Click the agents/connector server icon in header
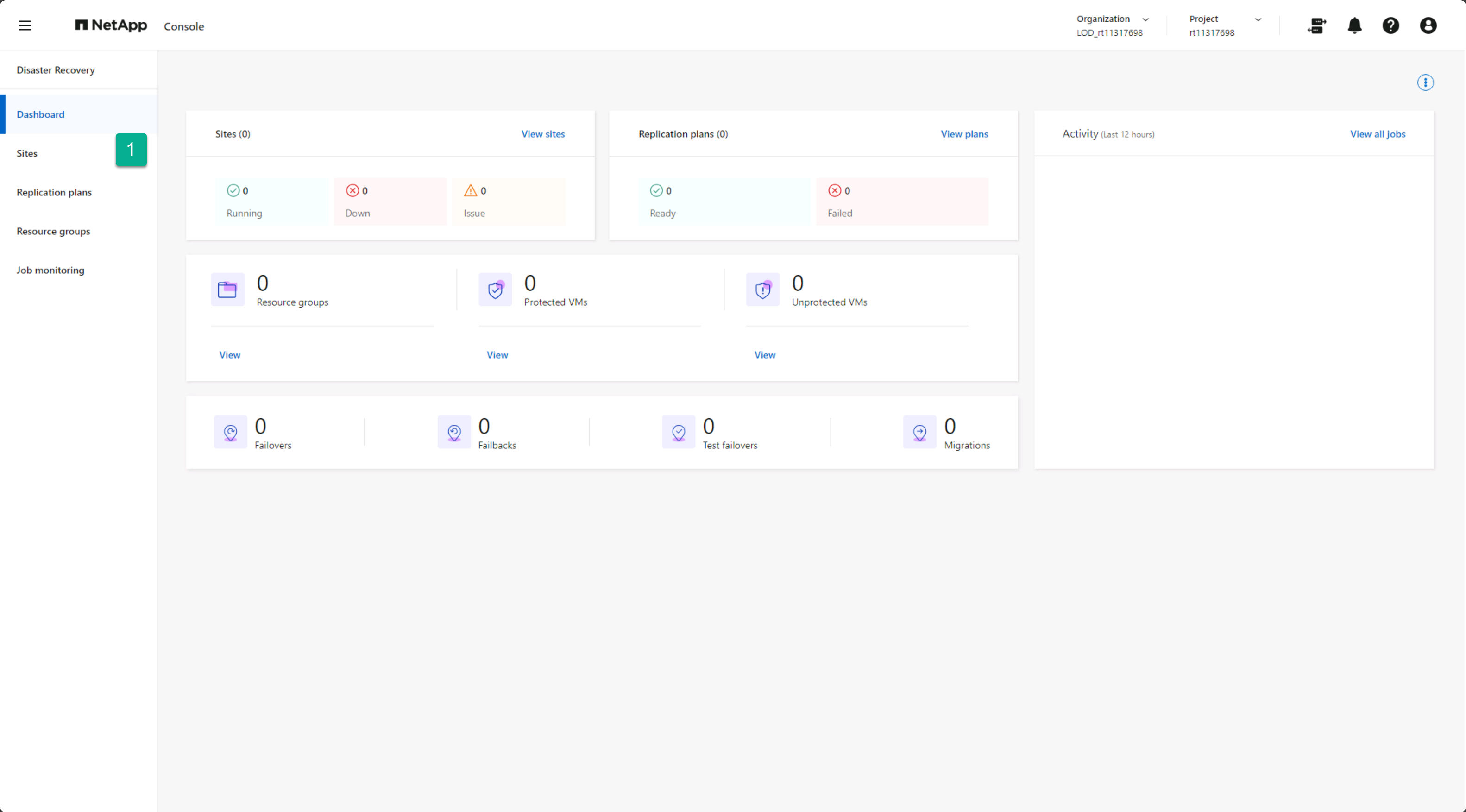The height and width of the screenshot is (812, 1466). pyautogui.click(x=1316, y=25)
